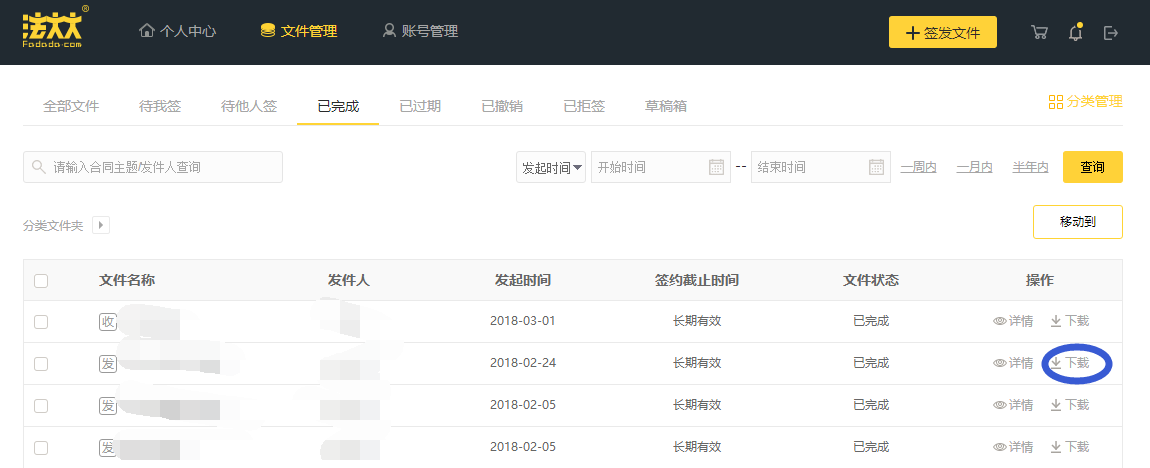Open the 发起时间 dropdown
This screenshot has height=468, width=1150.
click(x=551, y=167)
